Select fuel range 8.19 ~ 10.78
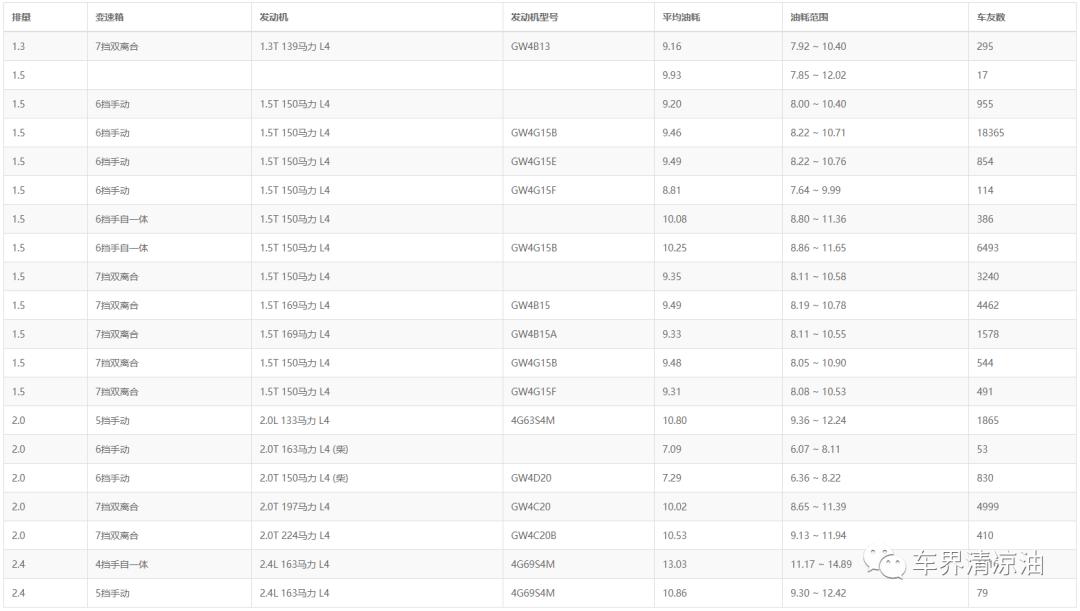1080x611 pixels. click(x=818, y=306)
